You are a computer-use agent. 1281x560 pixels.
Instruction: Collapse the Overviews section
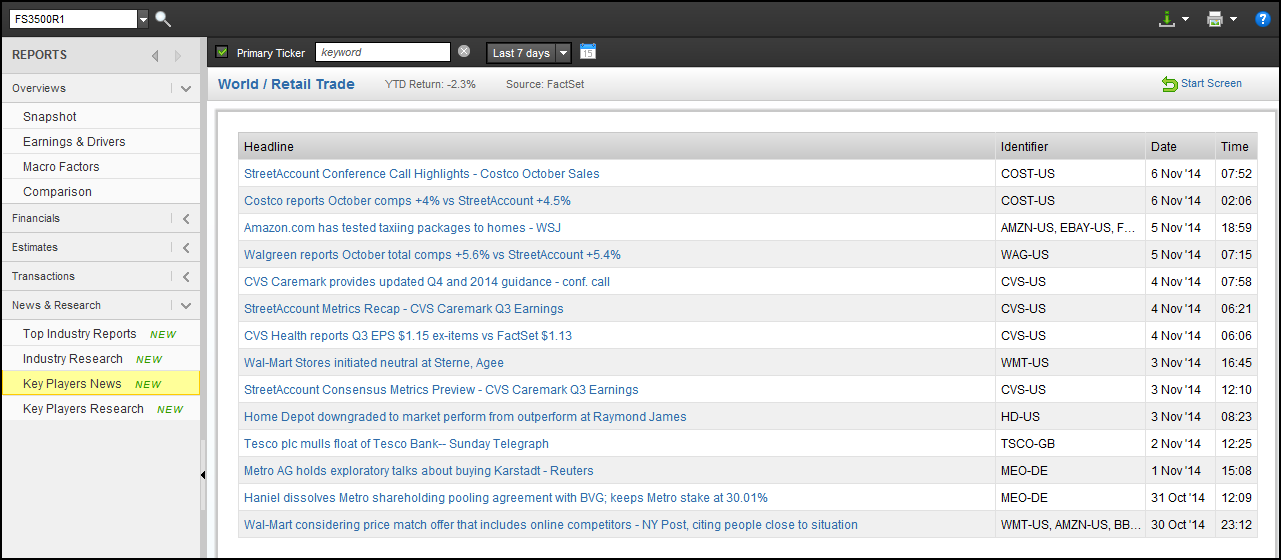[x=185, y=89]
